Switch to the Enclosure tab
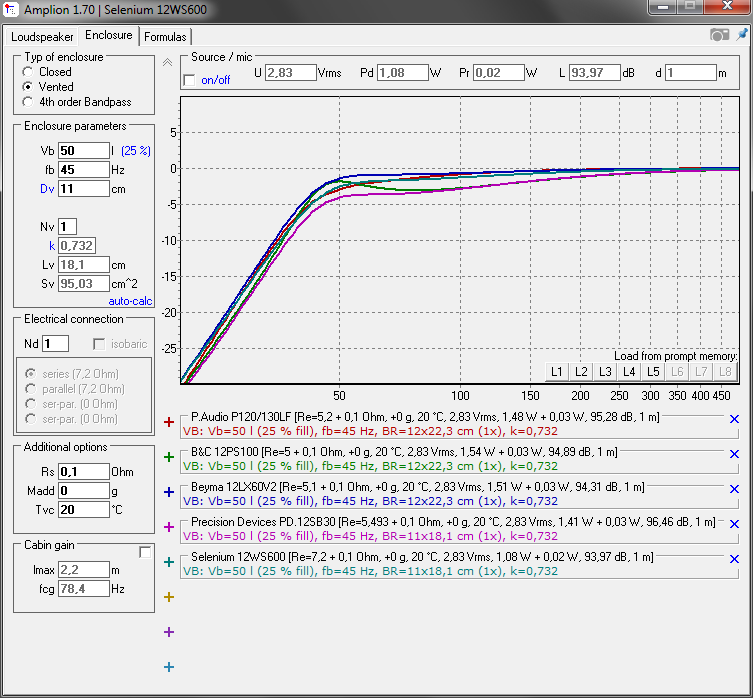This screenshot has height=698, width=753. (x=109, y=36)
